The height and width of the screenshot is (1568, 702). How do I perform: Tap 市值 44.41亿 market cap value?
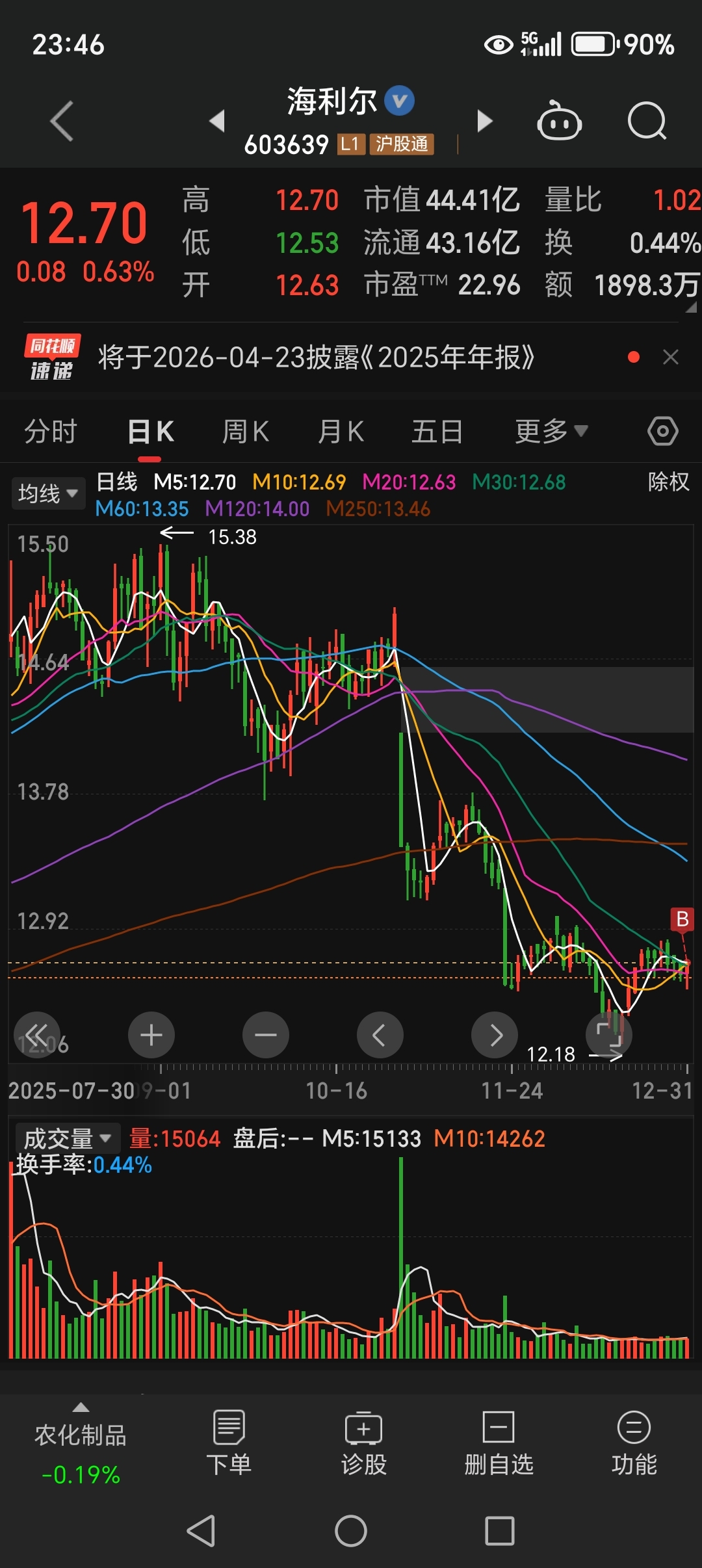[441, 200]
